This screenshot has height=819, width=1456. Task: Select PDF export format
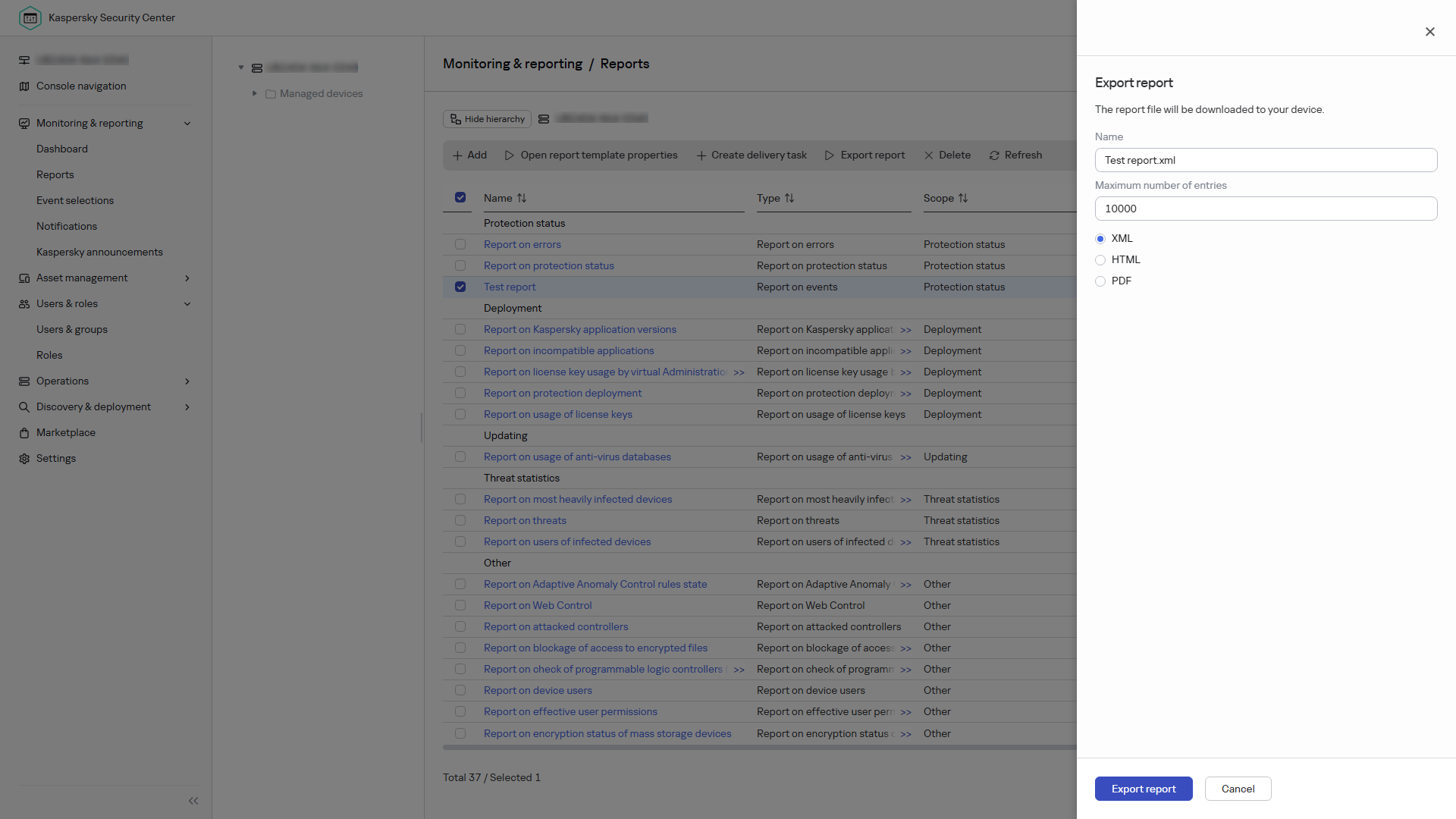pyautogui.click(x=1100, y=281)
